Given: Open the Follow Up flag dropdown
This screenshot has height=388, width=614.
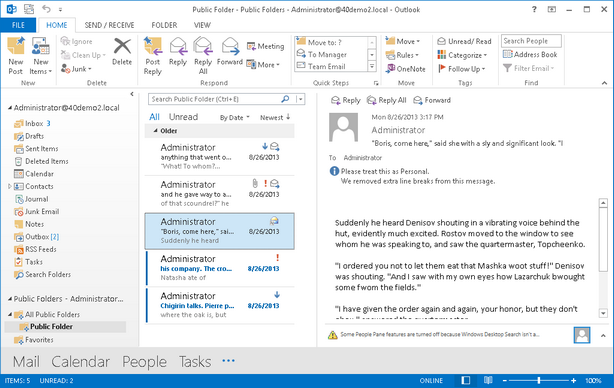Looking at the screenshot, I should tap(461, 69).
